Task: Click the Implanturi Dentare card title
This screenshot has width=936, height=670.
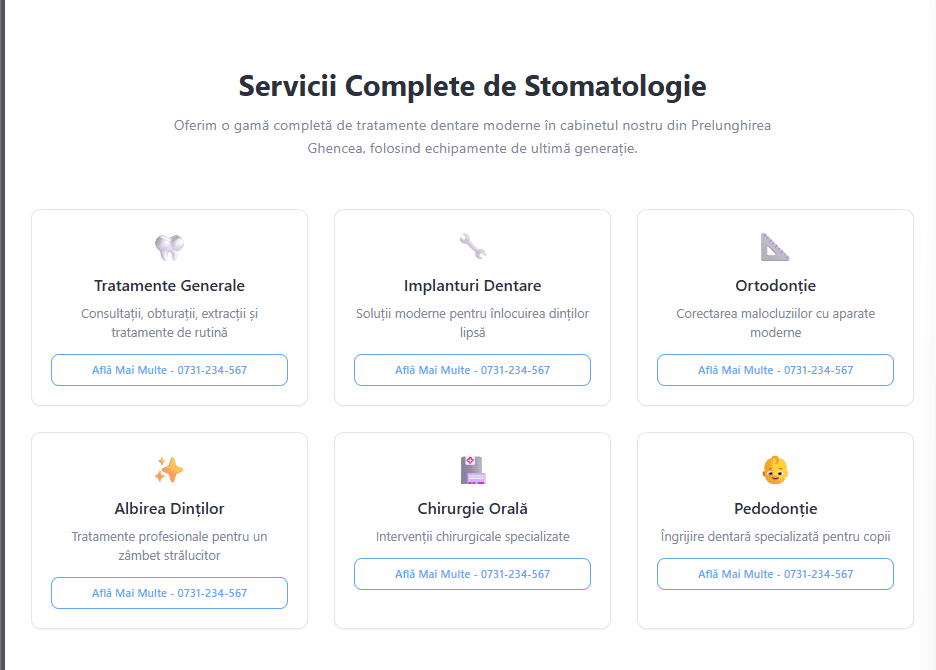Action: tap(472, 286)
